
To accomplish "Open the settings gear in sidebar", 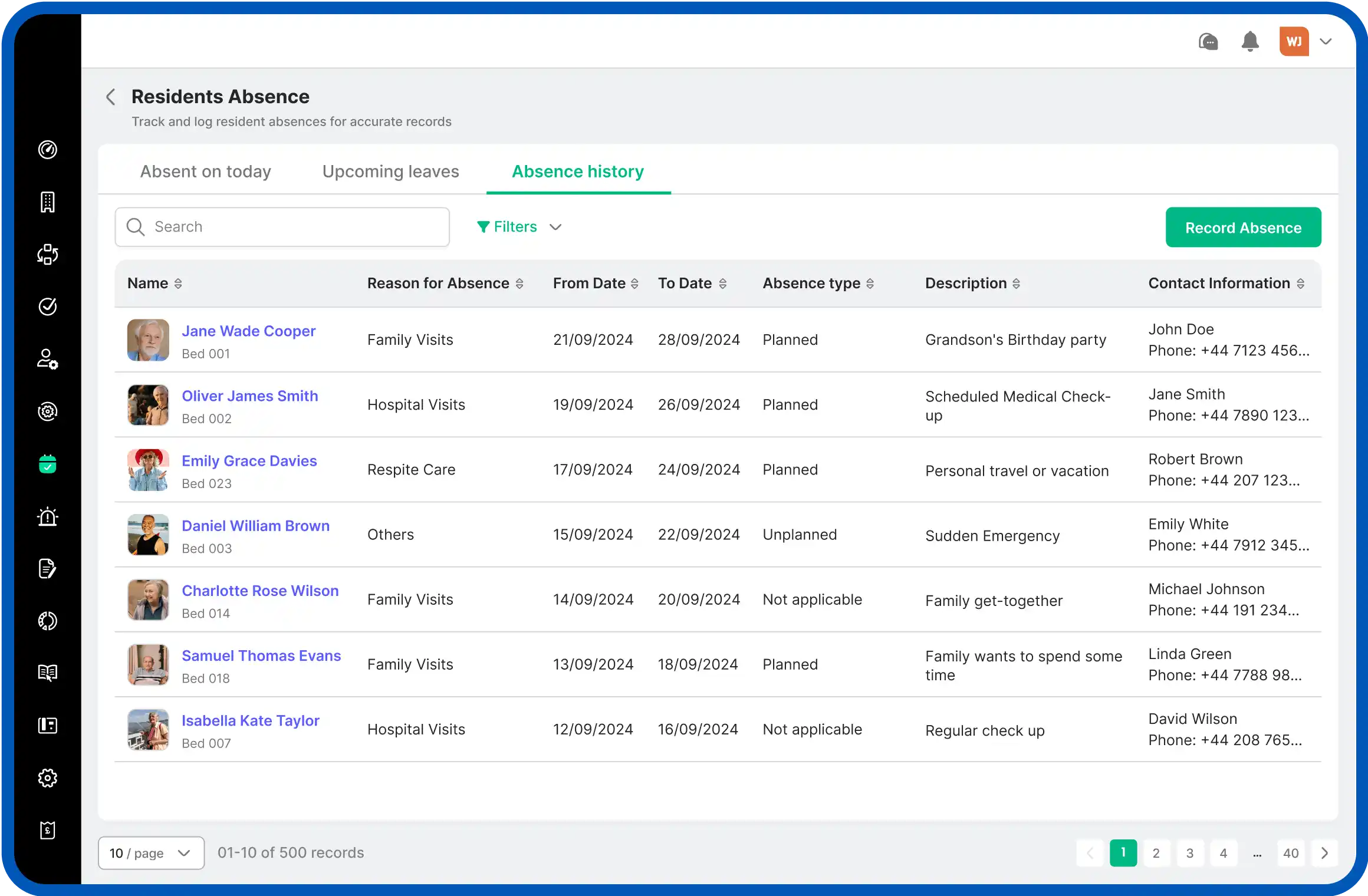I will [48, 778].
